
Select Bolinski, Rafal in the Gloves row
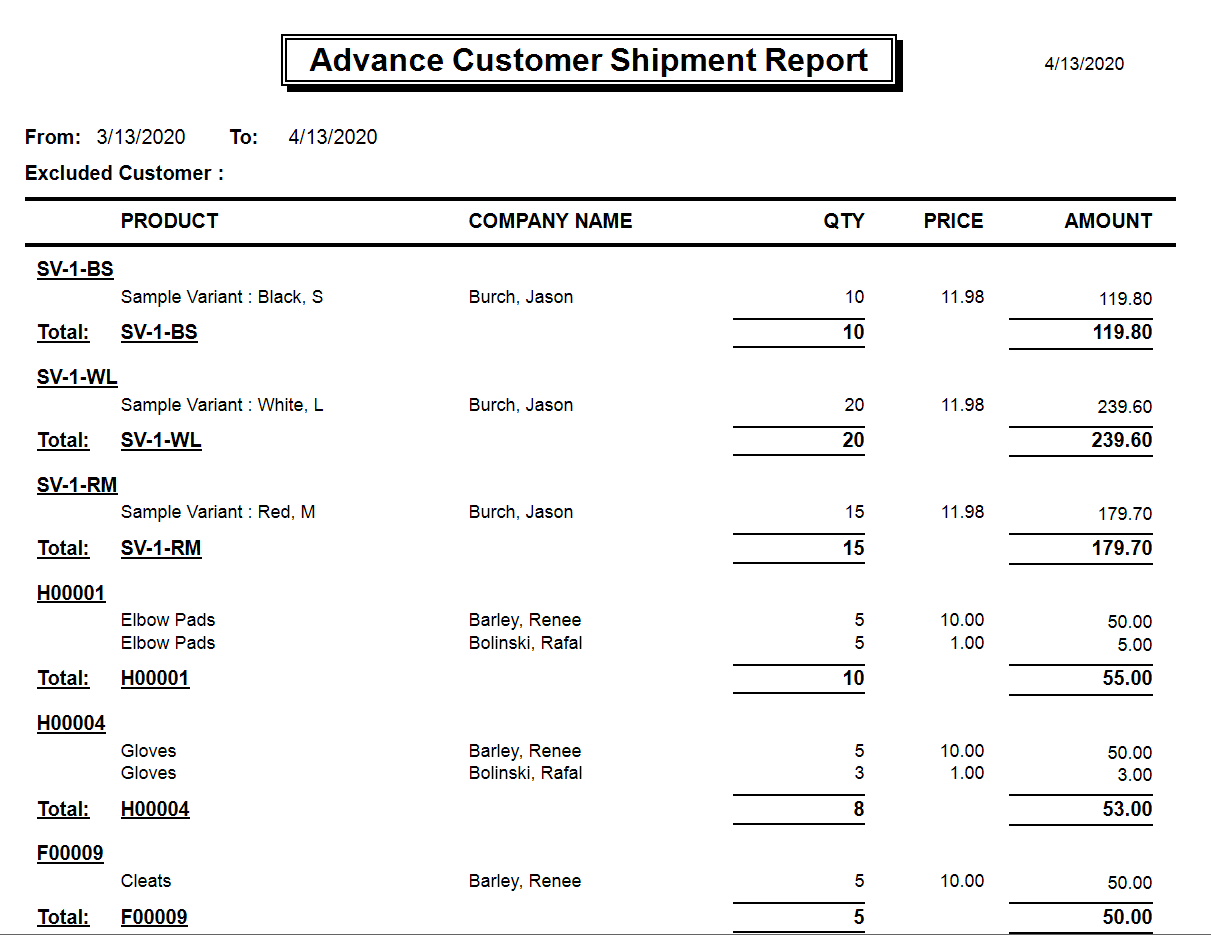(525, 773)
